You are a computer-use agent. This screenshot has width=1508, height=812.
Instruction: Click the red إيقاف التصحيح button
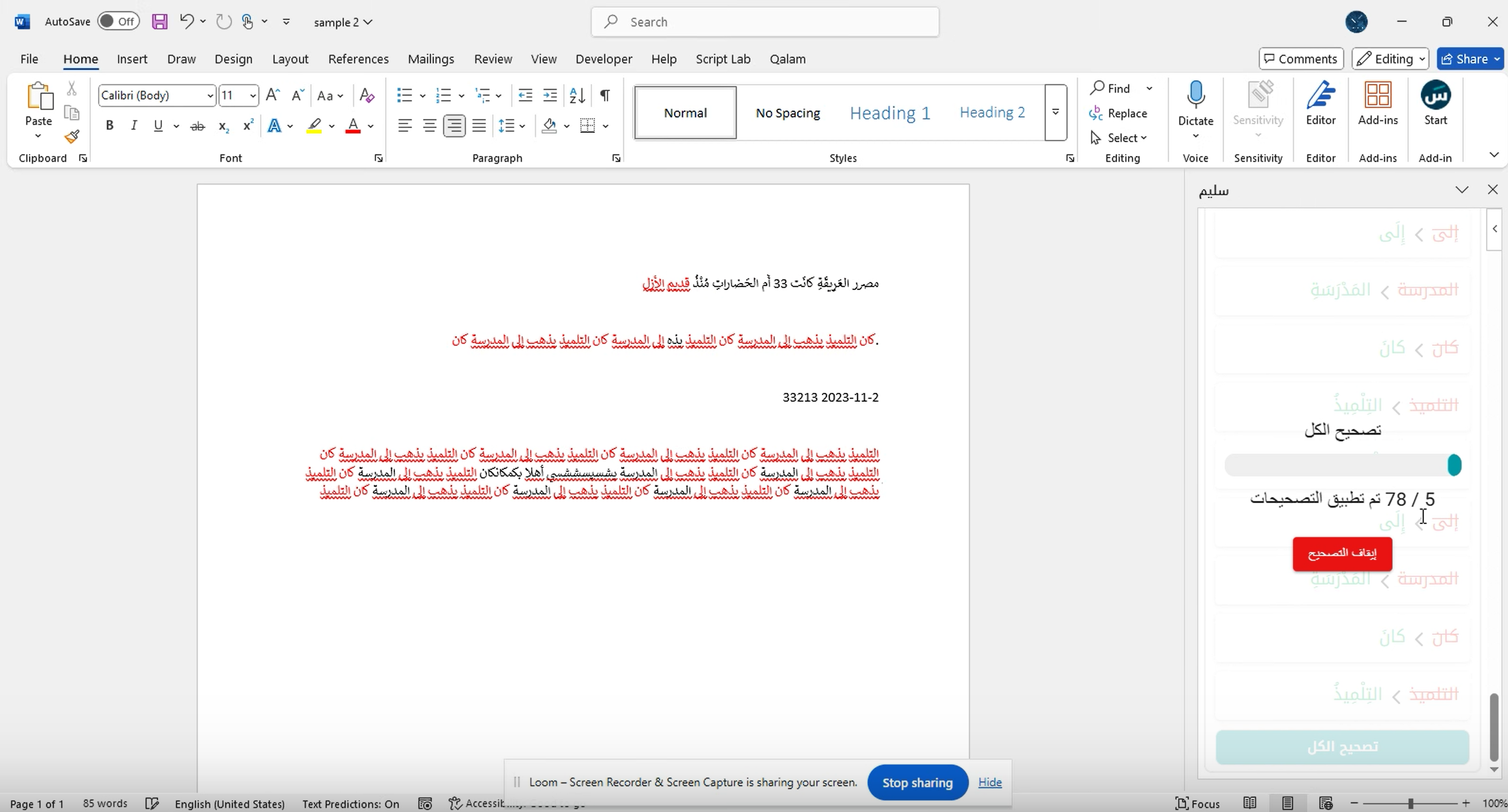(x=1342, y=553)
